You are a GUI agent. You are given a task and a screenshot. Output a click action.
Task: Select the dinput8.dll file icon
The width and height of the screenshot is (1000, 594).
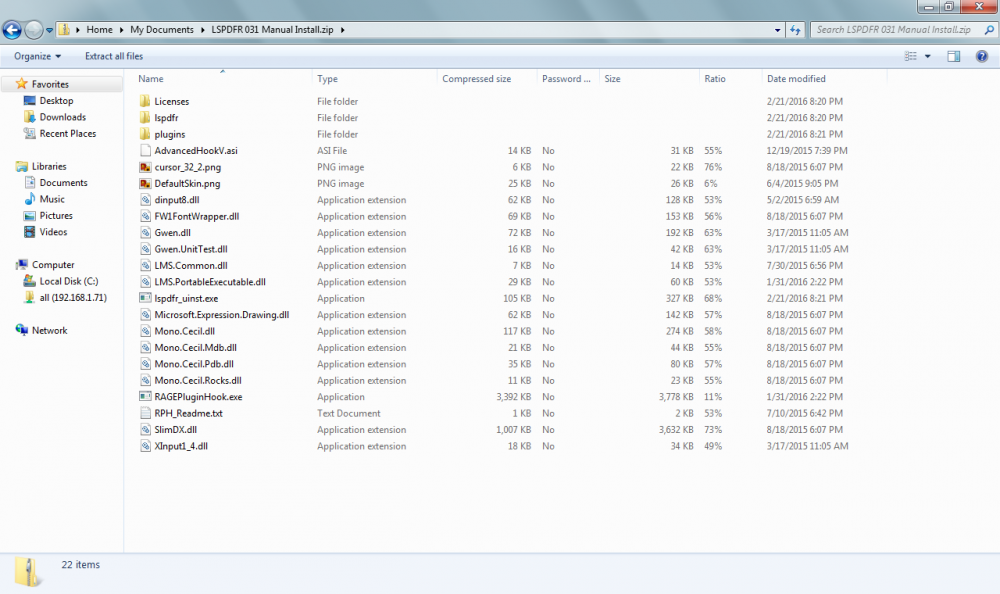[145, 200]
